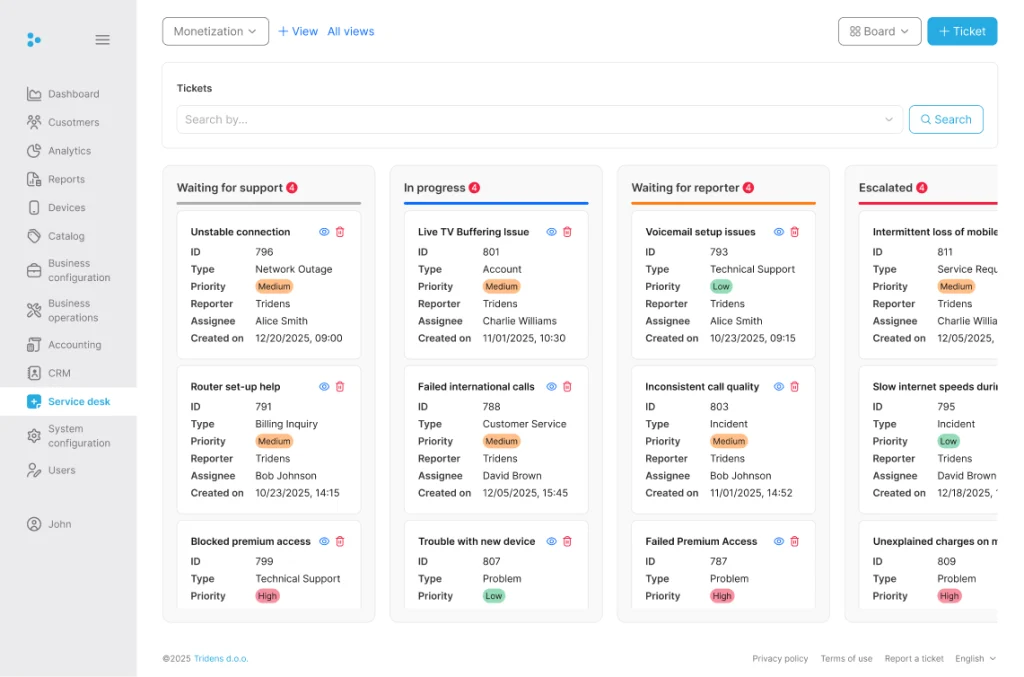1024x677 pixels.
Task: Delete the Router set-up help ticket
Action: pyautogui.click(x=340, y=387)
